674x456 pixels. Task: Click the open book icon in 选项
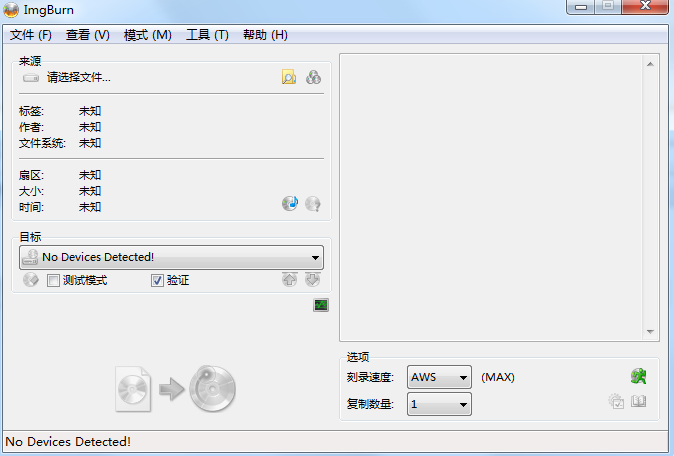pyautogui.click(x=638, y=401)
